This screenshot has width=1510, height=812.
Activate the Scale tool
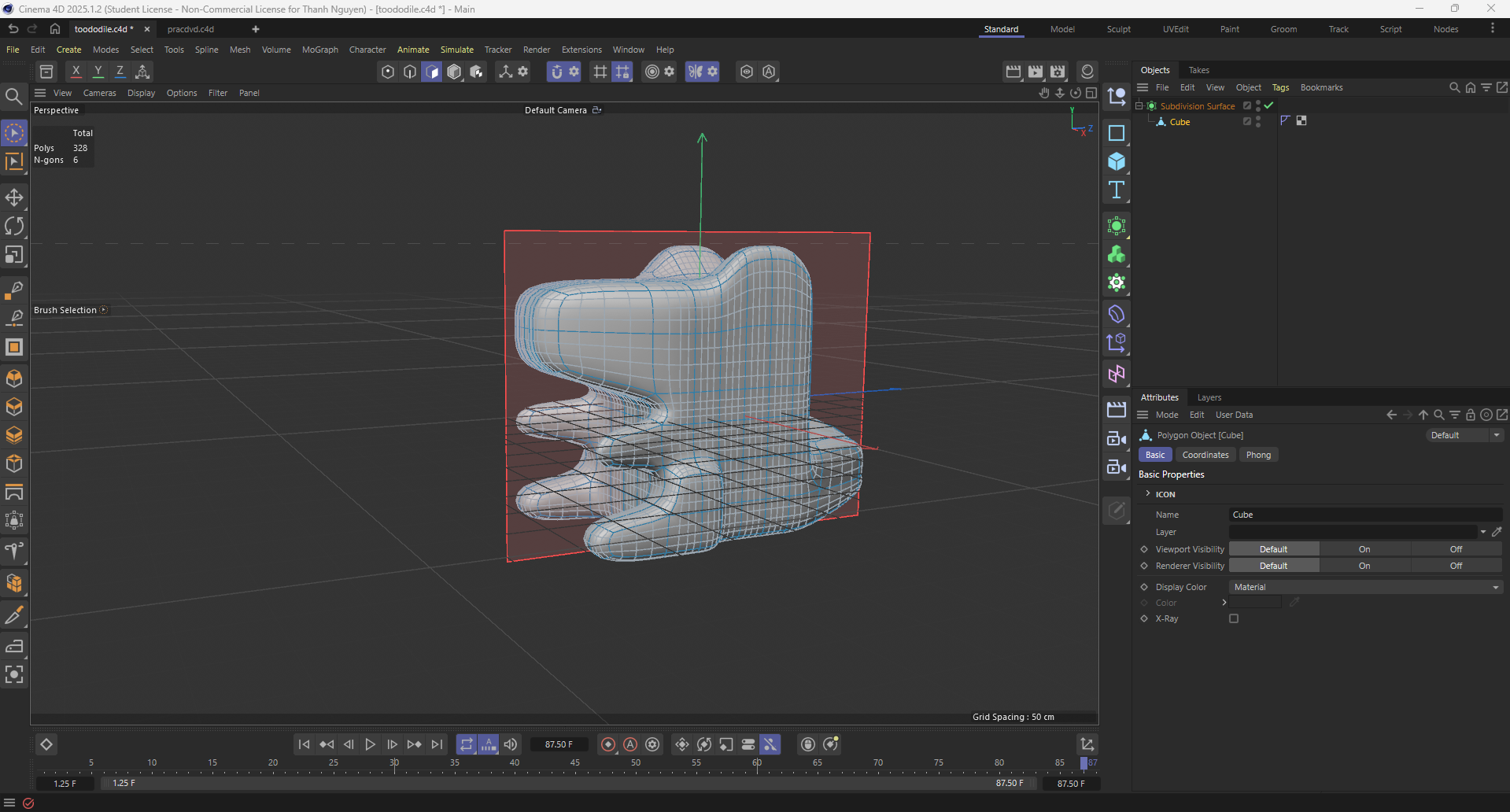(x=14, y=255)
